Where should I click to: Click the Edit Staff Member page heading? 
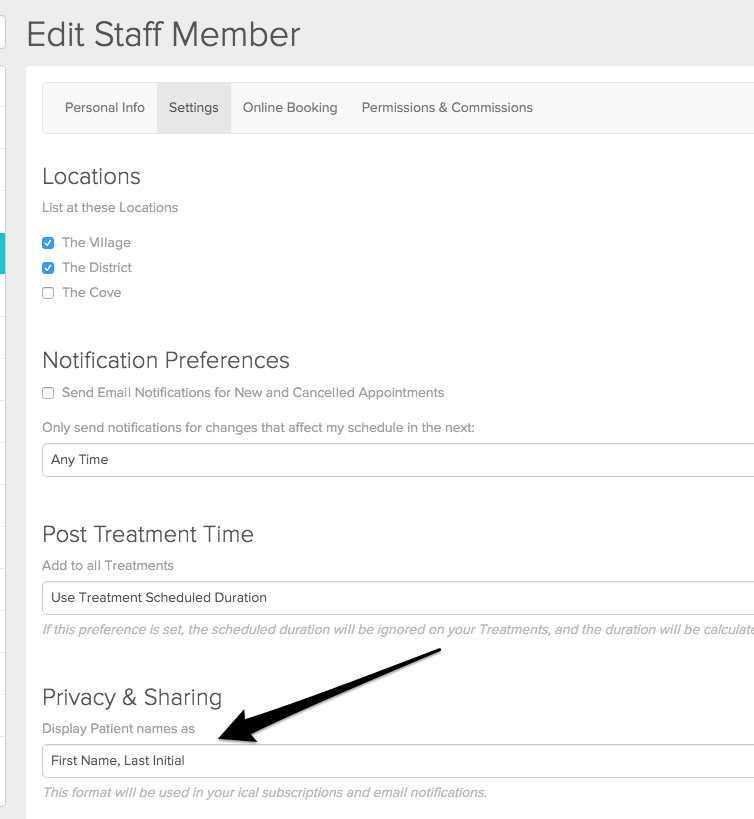click(x=163, y=35)
